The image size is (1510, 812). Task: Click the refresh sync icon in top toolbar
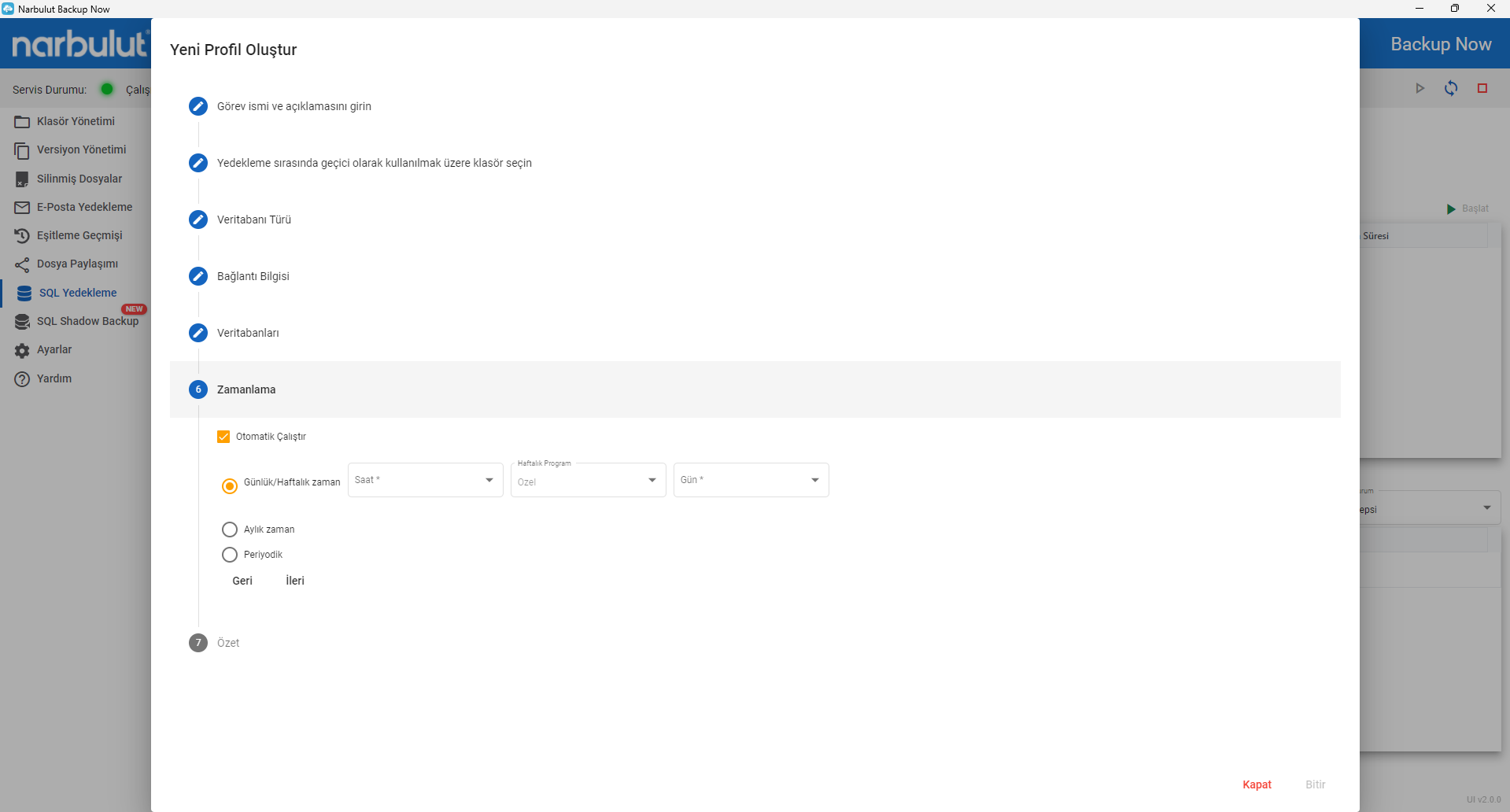1451,88
